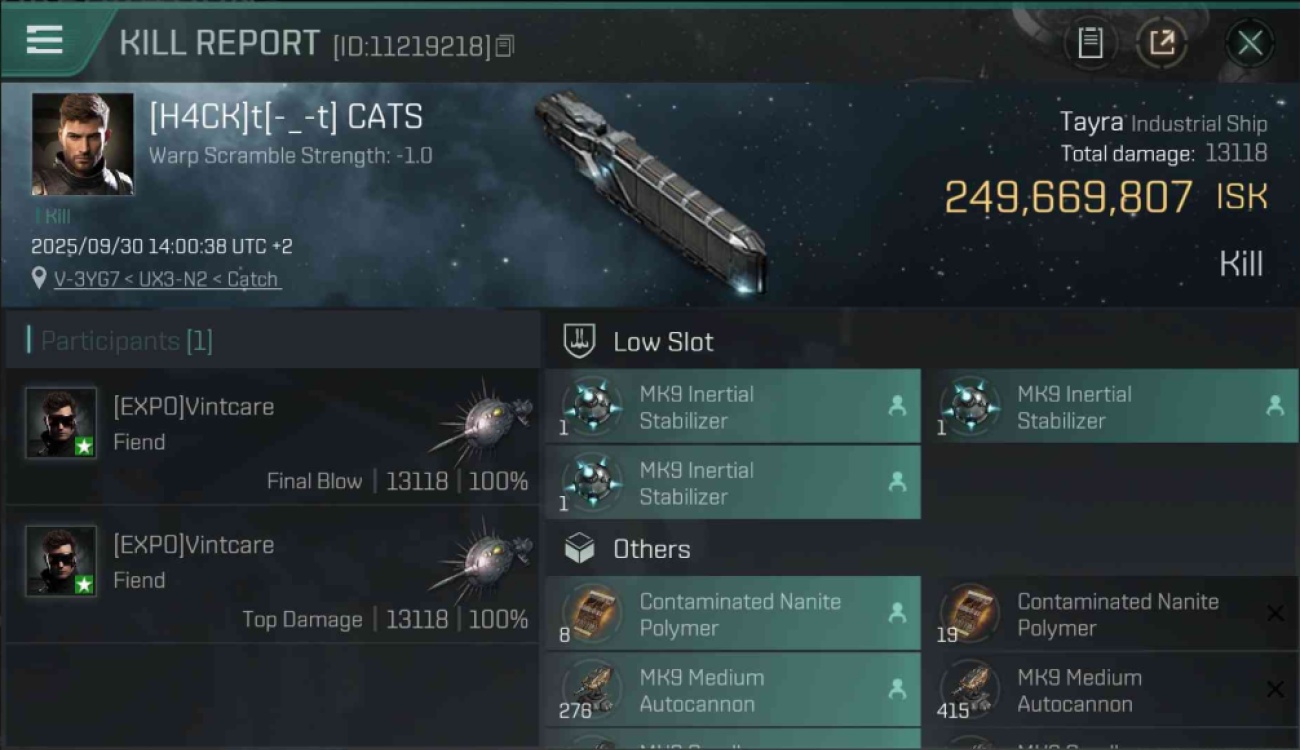Image resolution: width=1300 pixels, height=750 pixels.
Task: Click the Low Slot section icon
Action: coord(580,341)
